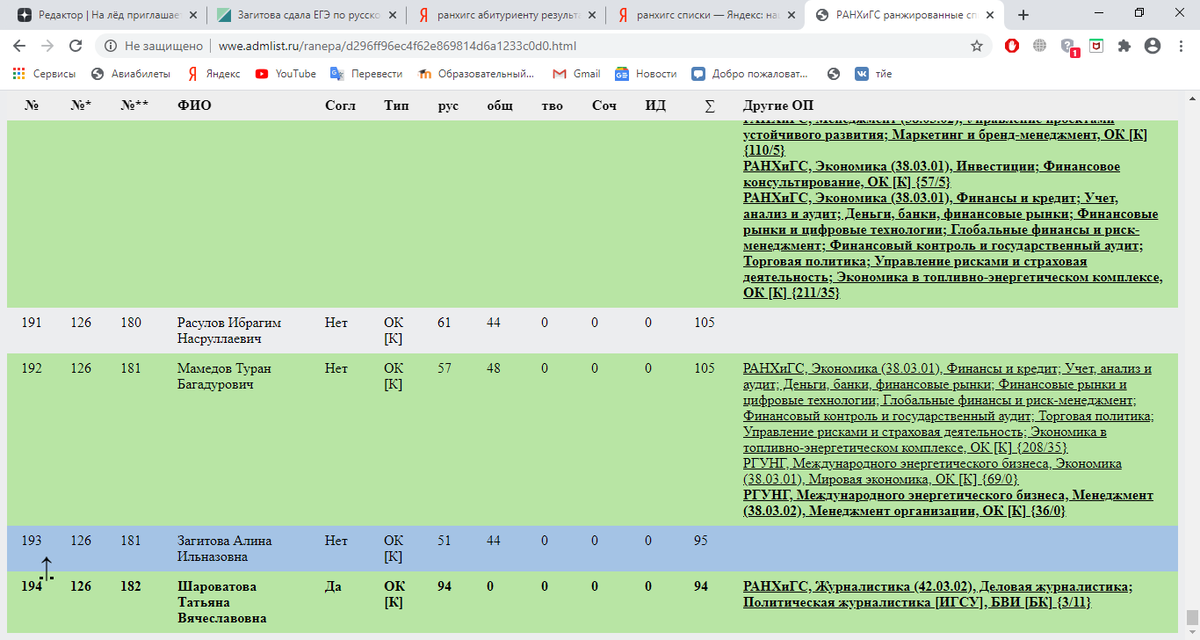Open the Pocket-style red extension icon
This screenshot has height=640, width=1200.
click(x=1096, y=46)
